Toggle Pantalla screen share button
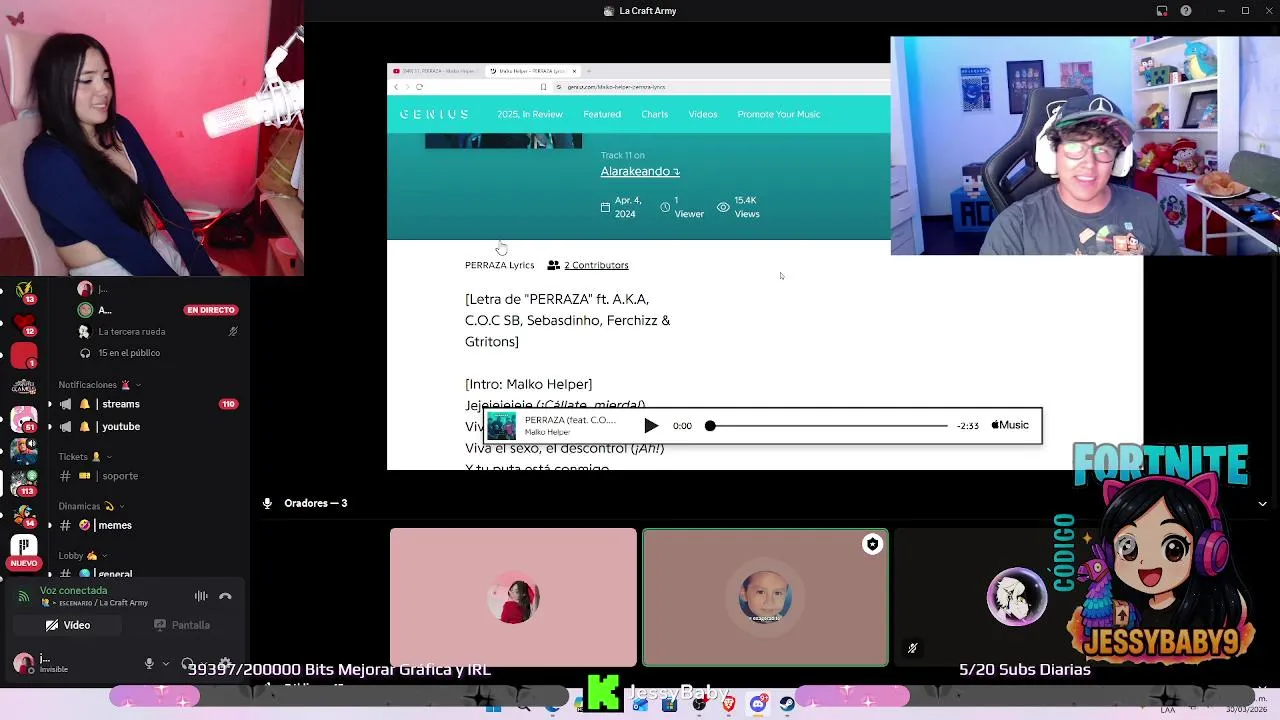Screen dimensions: 1280x720 [182, 625]
